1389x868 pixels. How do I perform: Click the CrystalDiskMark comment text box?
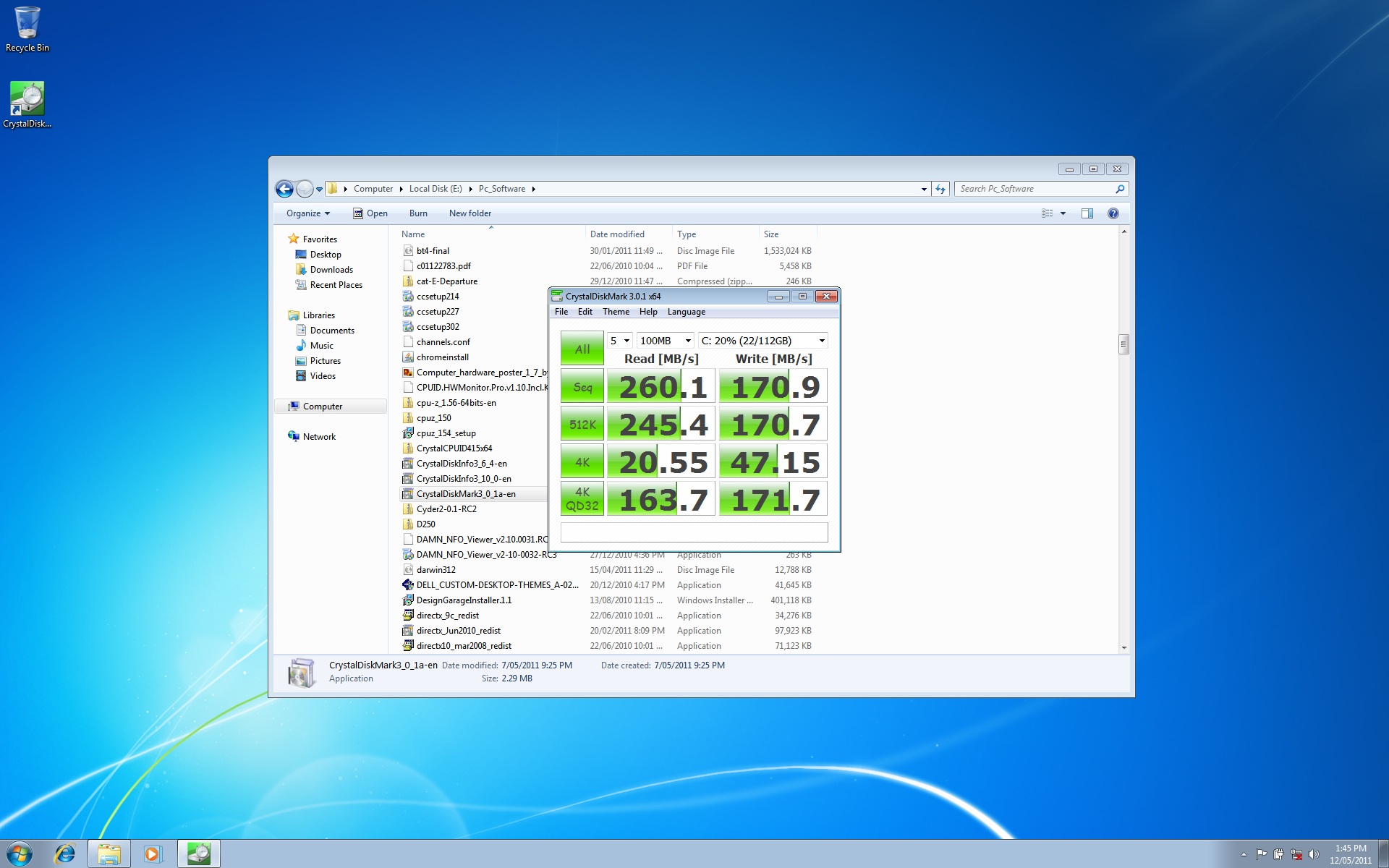pyautogui.click(x=694, y=532)
